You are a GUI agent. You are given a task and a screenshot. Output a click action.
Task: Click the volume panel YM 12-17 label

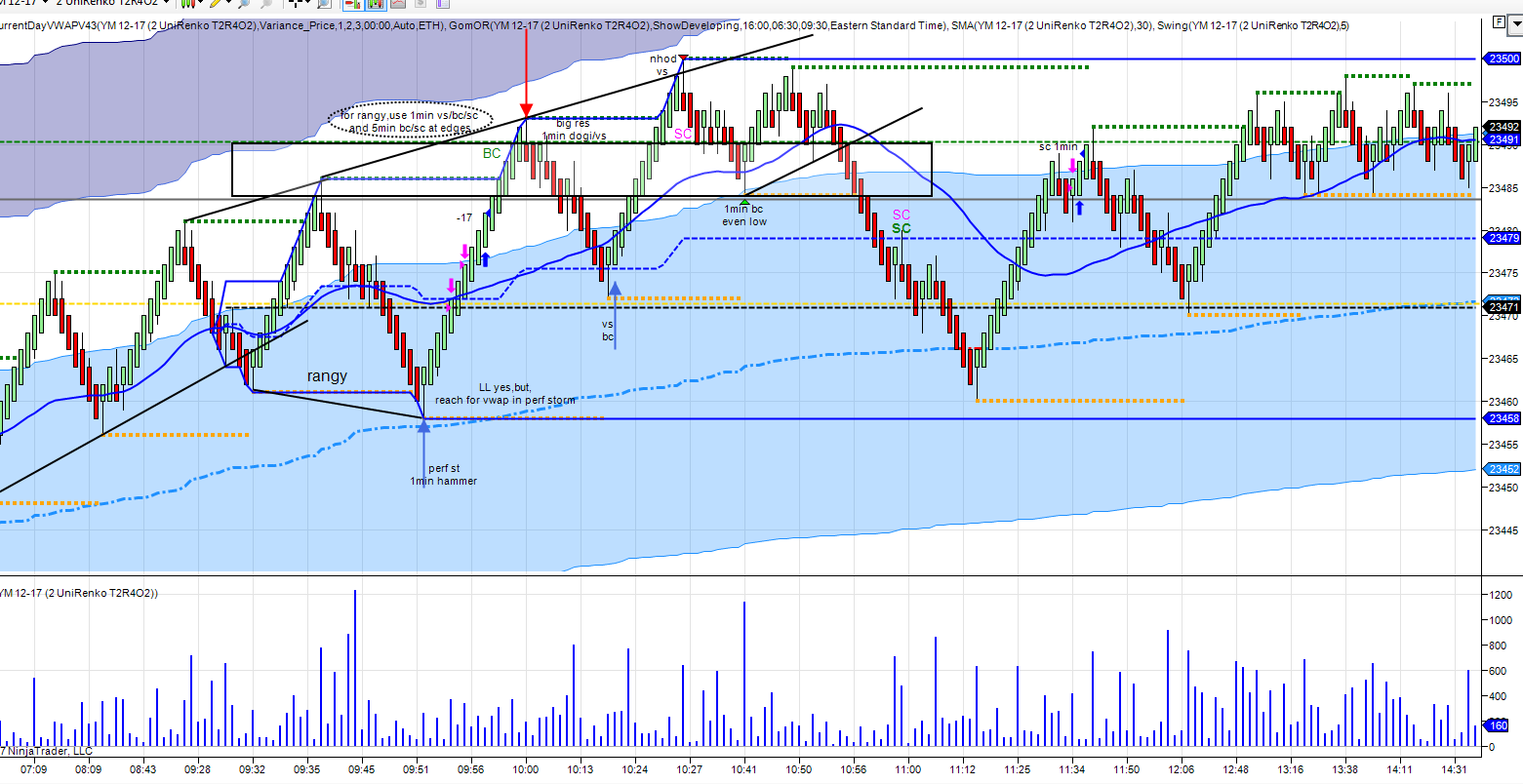(x=79, y=593)
